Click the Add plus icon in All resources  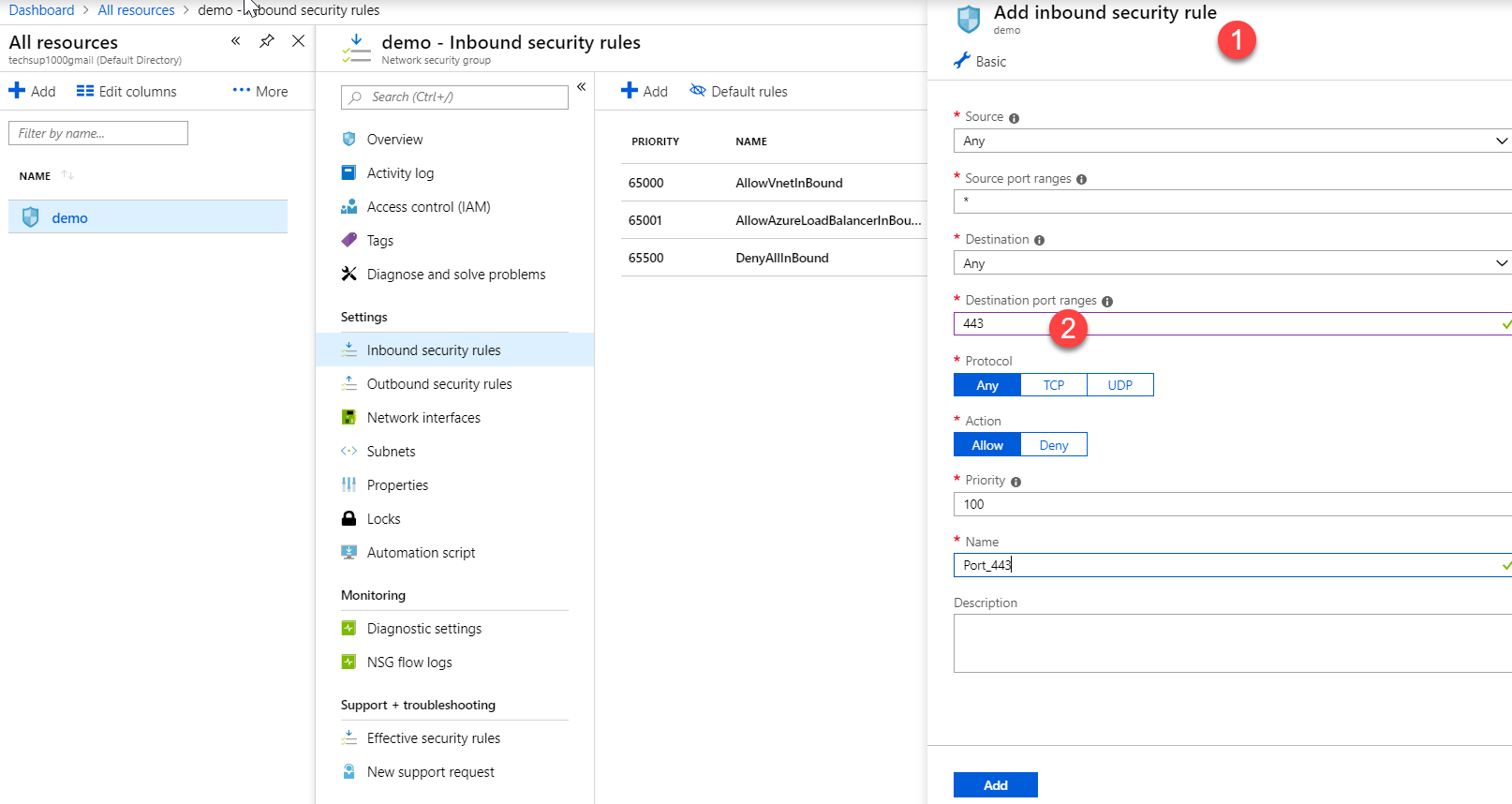pos(17,91)
